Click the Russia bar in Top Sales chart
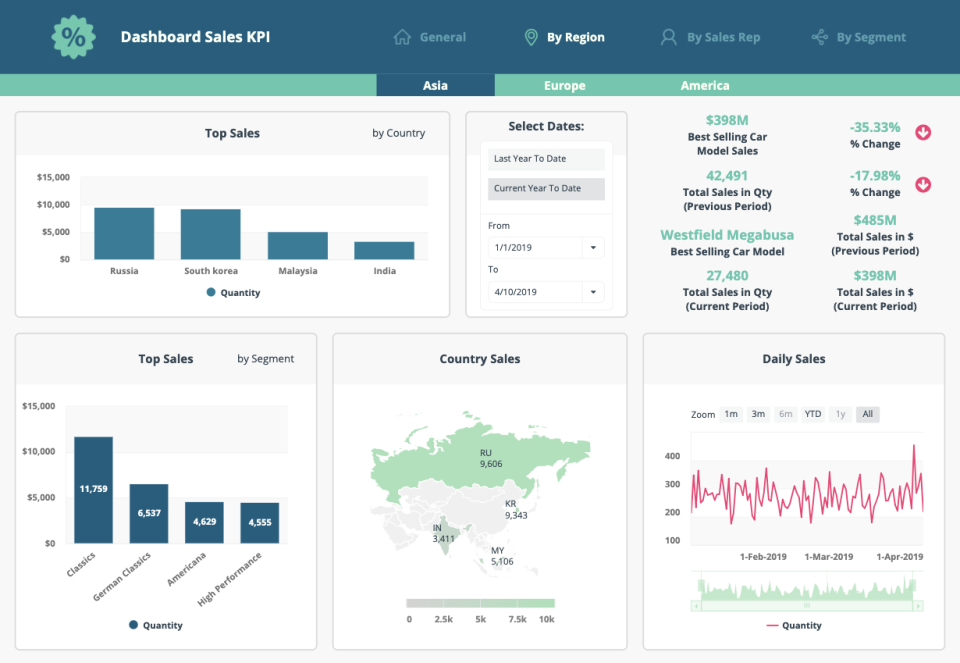Screen dimensions: 960x663 point(124,233)
